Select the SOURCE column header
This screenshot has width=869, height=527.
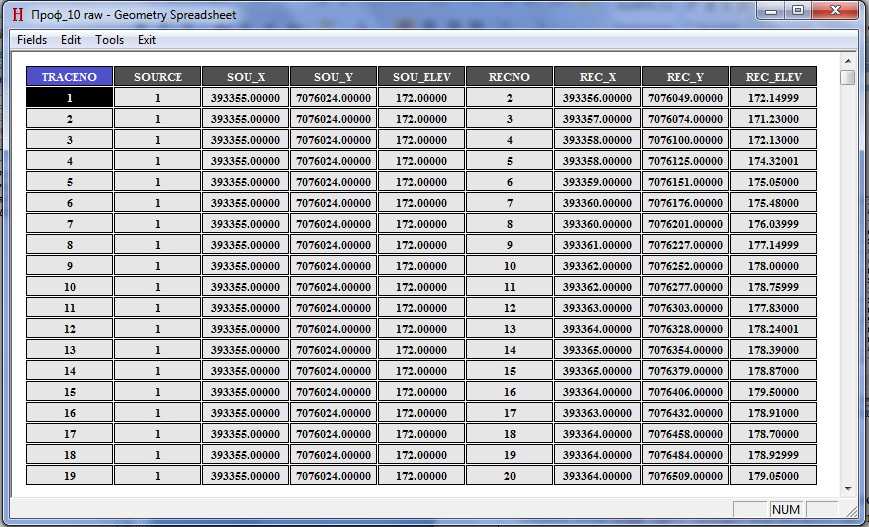pos(157,76)
